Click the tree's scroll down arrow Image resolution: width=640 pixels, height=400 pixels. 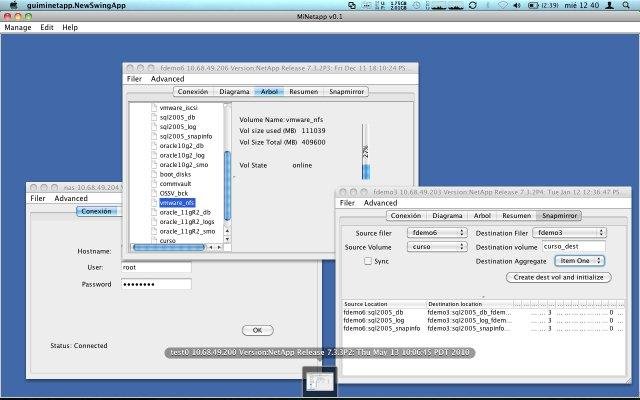227,239
